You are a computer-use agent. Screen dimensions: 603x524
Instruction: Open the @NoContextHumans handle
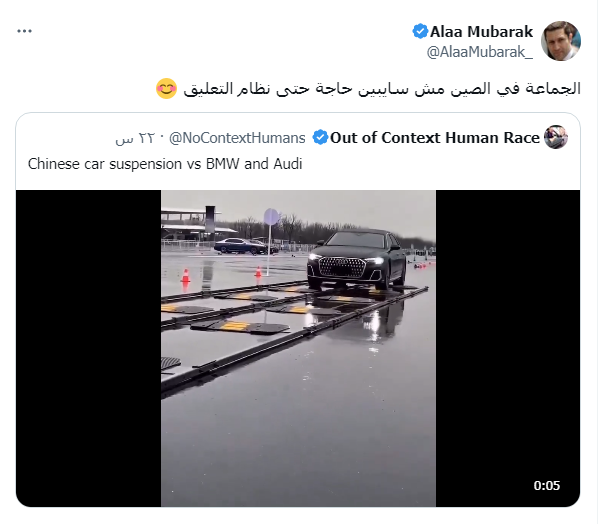237,138
